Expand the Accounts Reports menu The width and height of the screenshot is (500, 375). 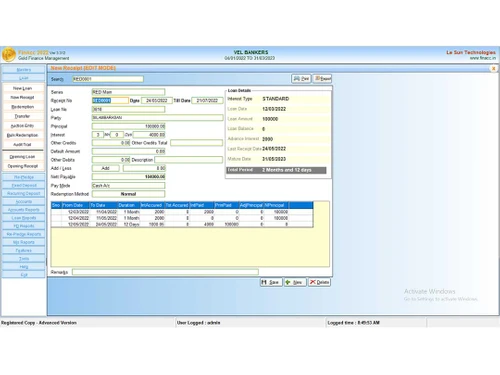click(x=23, y=210)
